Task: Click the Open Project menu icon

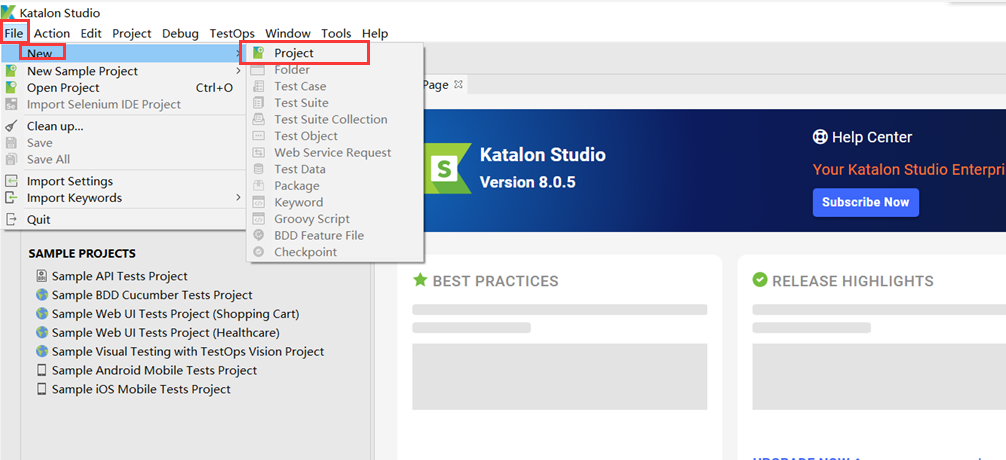Action: point(11,88)
